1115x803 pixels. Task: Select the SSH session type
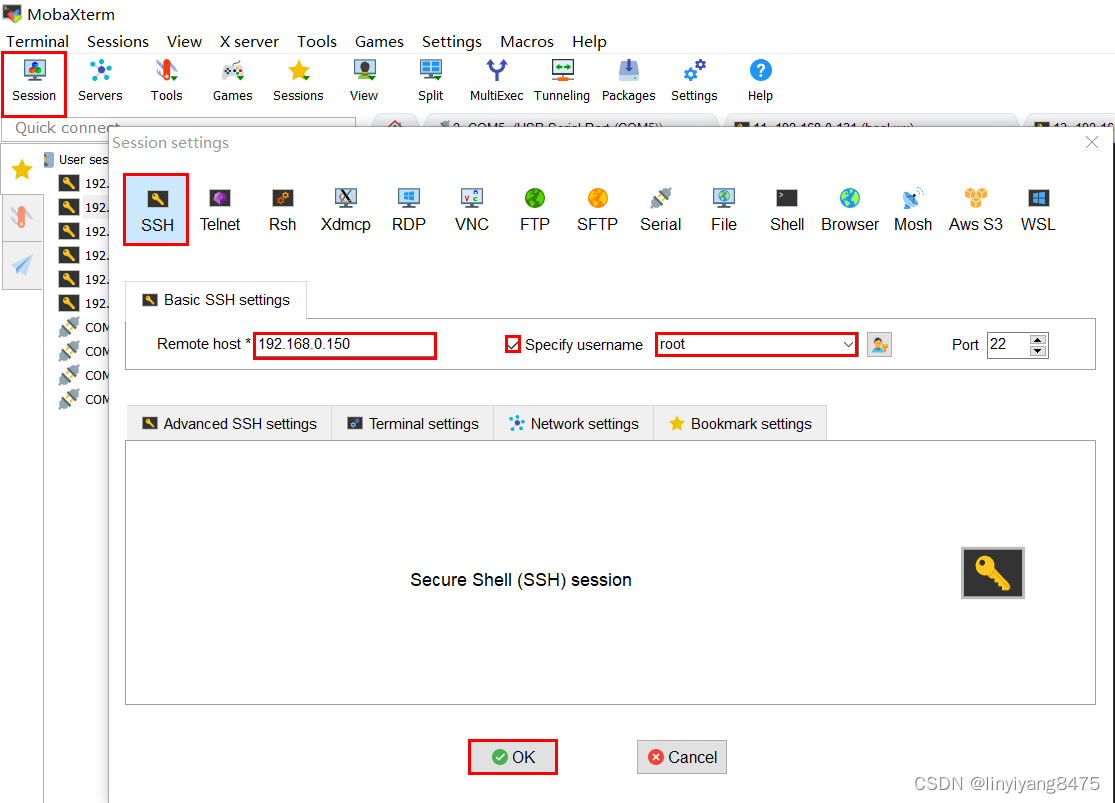(155, 209)
